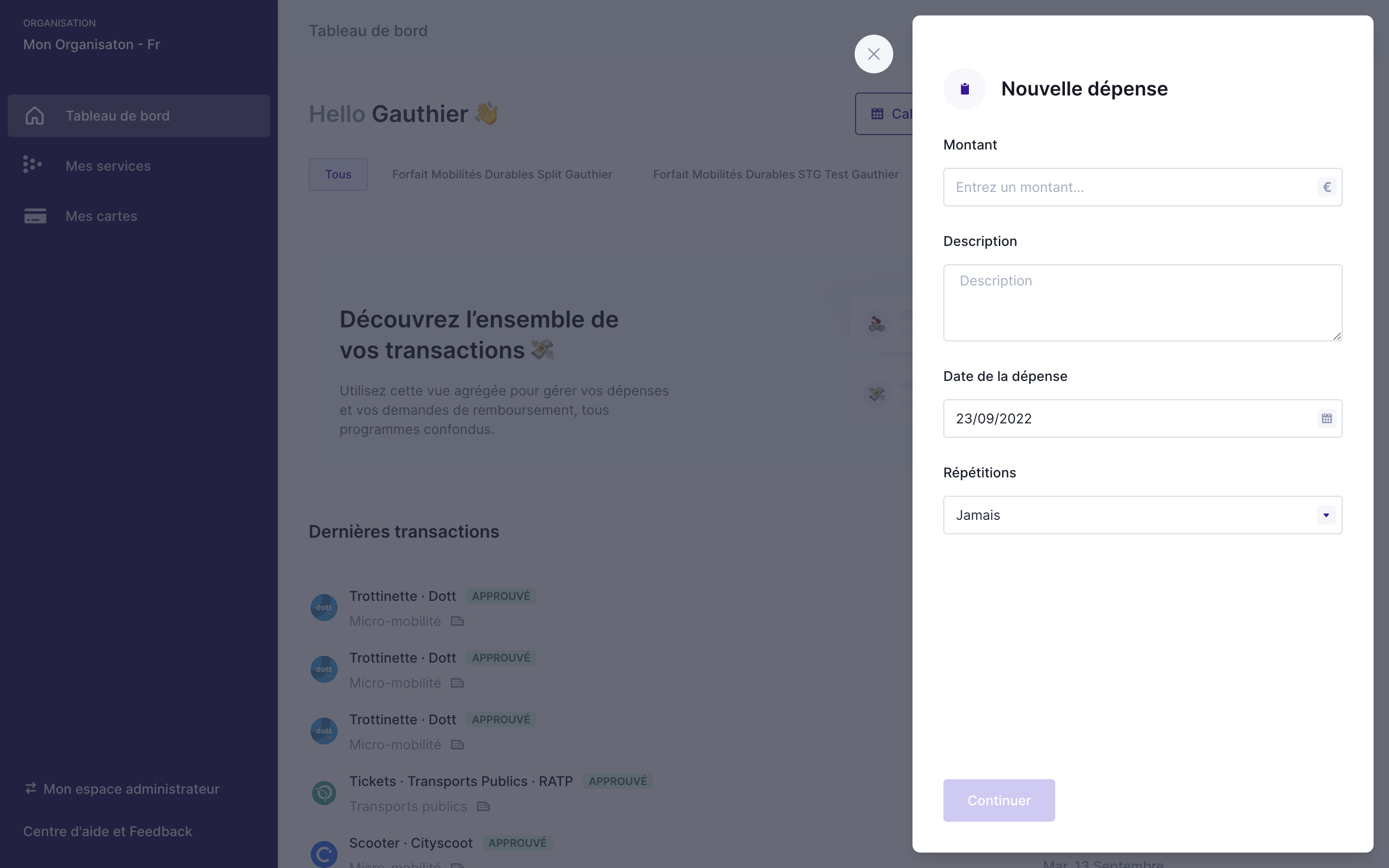Click the Continuer button
Viewport: 1389px width, 868px height.
[999, 800]
